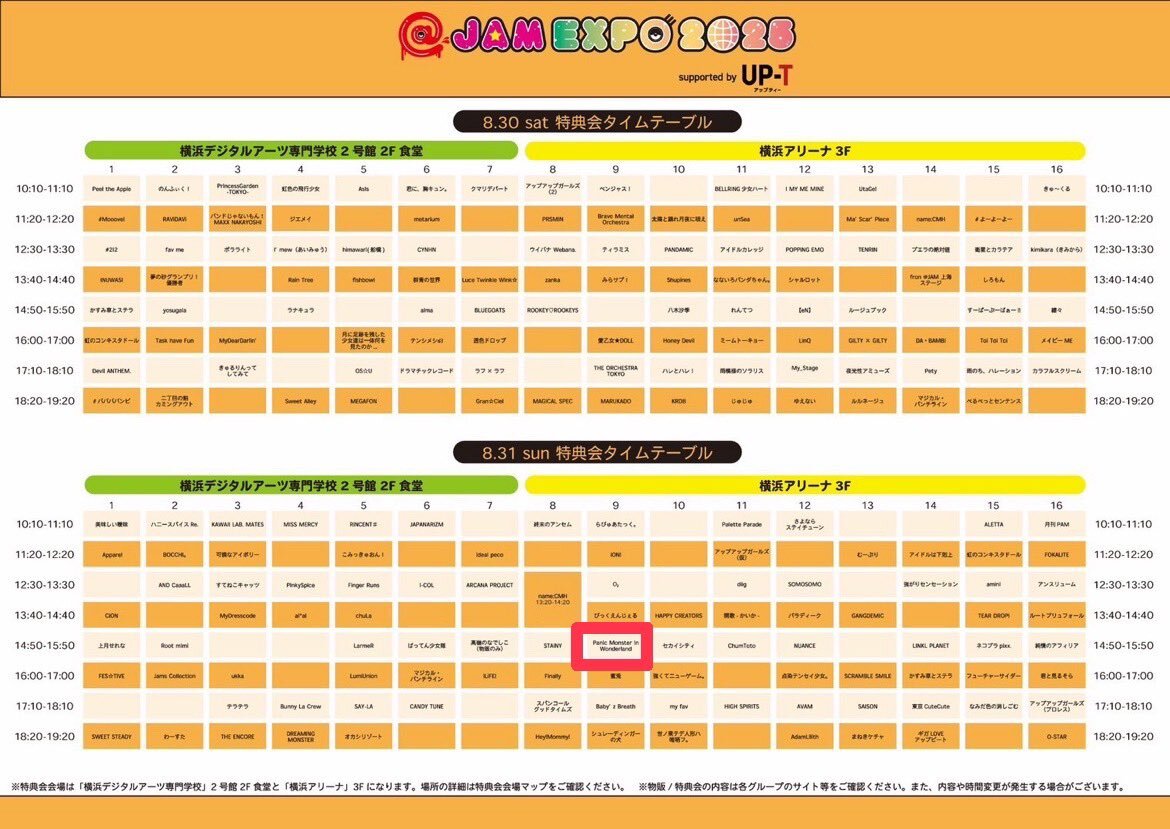Choose the GILTY × GILTY slot
Viewport: 1170px width, 829px height.
click(868, 340)
